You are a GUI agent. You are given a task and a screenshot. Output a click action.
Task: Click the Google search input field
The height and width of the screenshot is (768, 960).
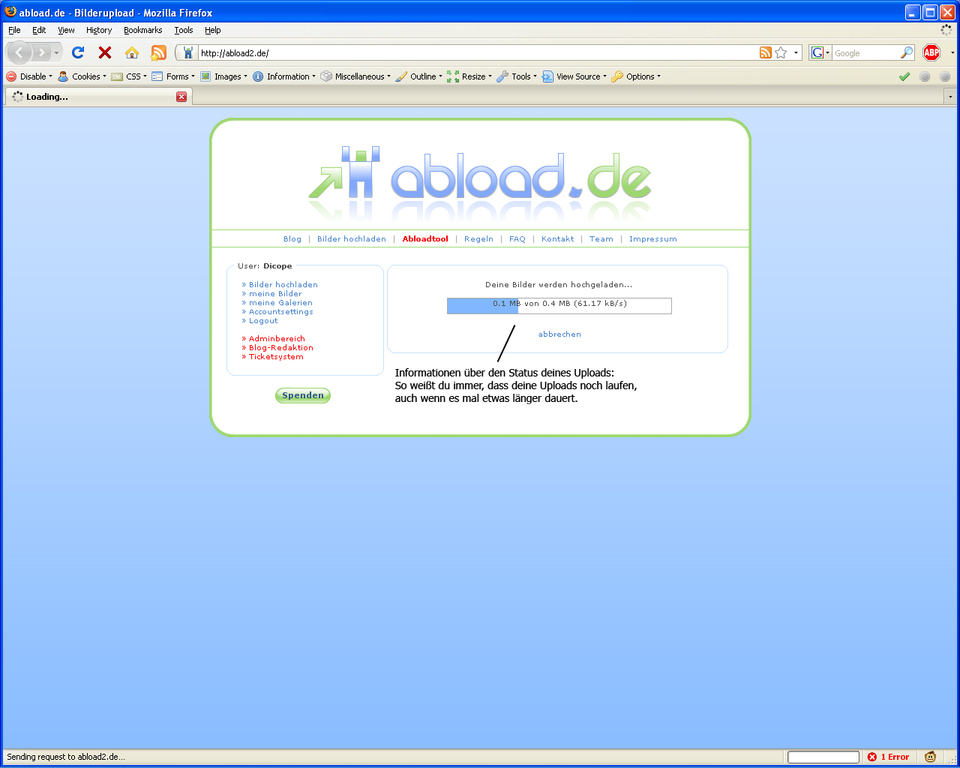pos(865,53)
